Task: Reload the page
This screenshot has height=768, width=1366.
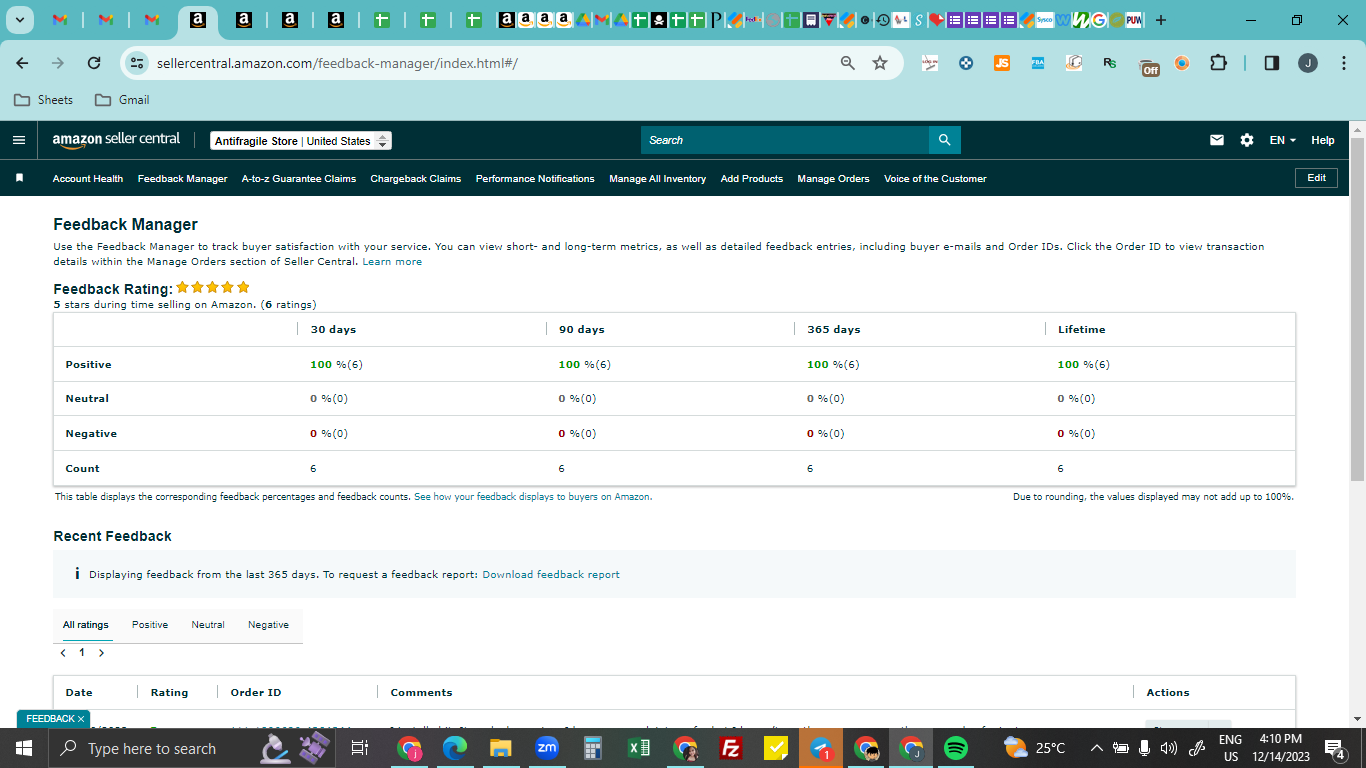Action: (94, 63)
